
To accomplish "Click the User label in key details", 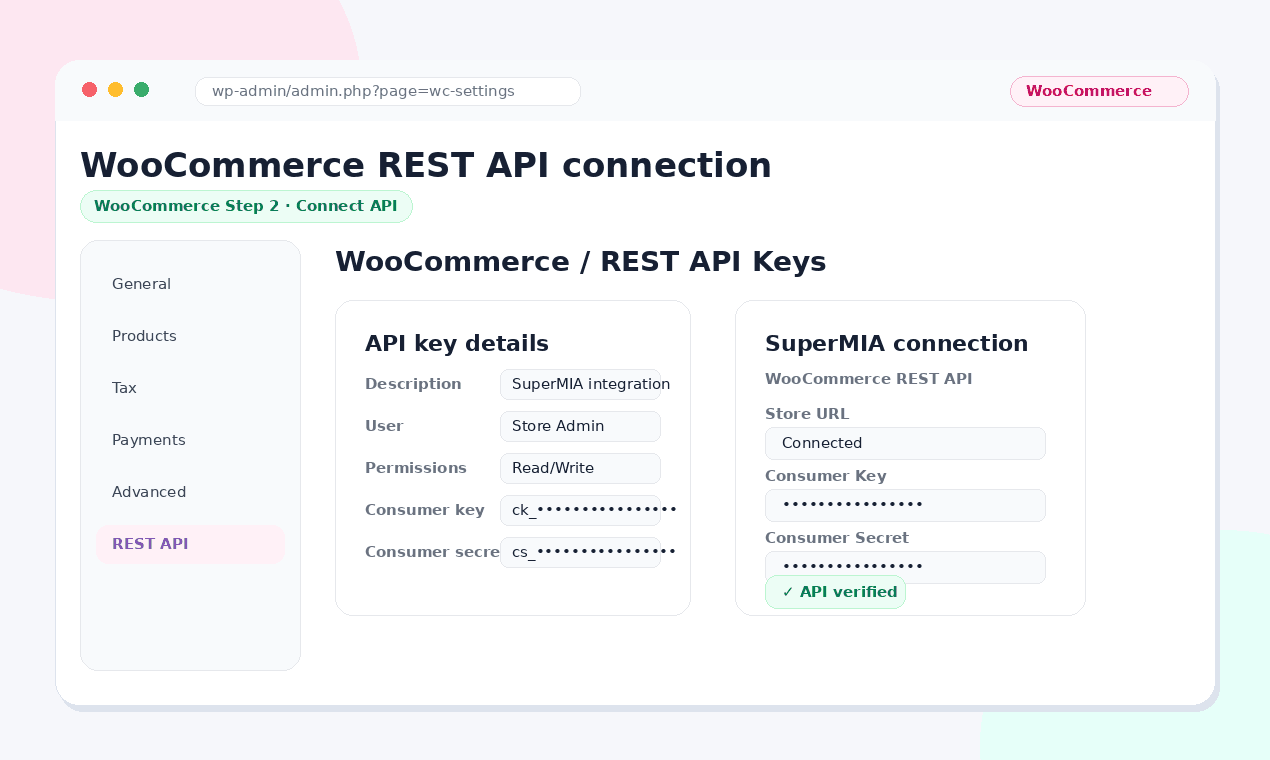I will (x=384, y=426).
